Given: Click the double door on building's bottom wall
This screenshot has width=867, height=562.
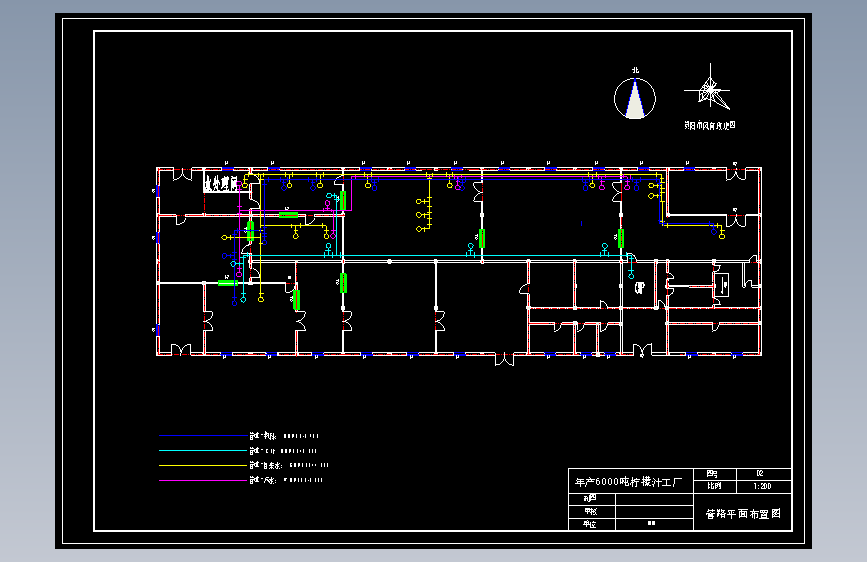Looking at the screenshot, I should click(x=504, y=360).
